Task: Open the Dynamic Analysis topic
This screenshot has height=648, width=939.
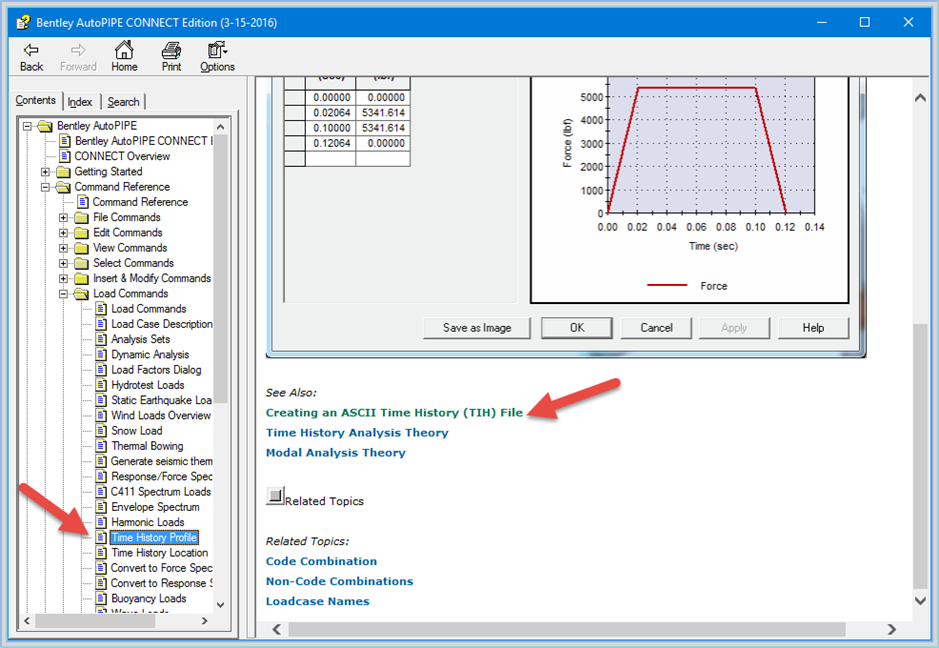Action: (x=150, y=355)
